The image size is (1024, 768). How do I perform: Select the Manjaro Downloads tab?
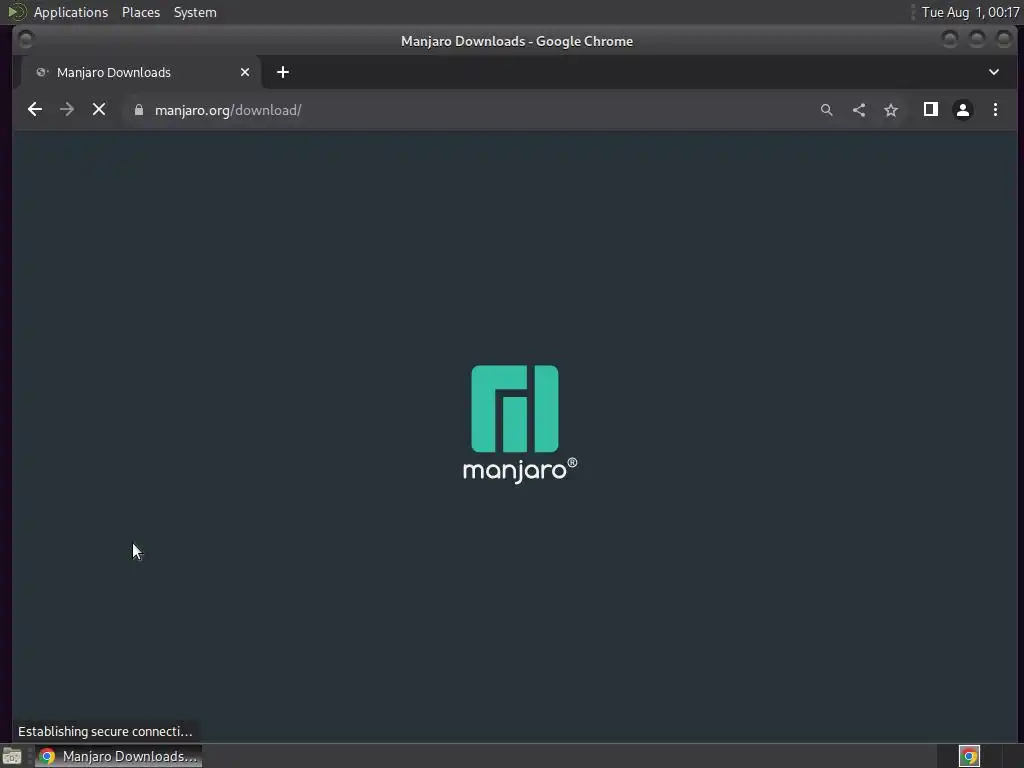[x=142, y=72]
